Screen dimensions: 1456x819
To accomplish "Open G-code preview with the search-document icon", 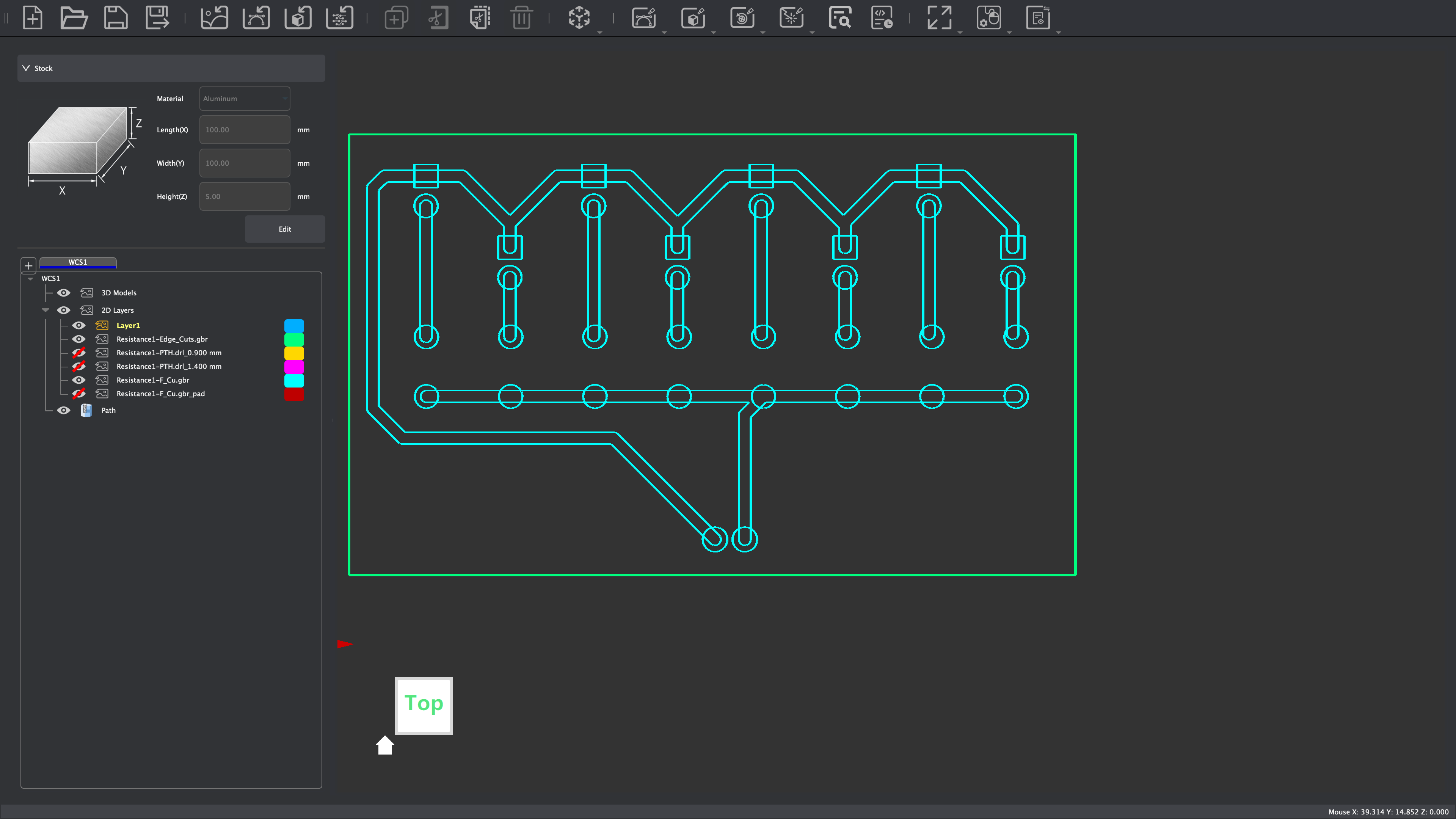I will [840, 17].
